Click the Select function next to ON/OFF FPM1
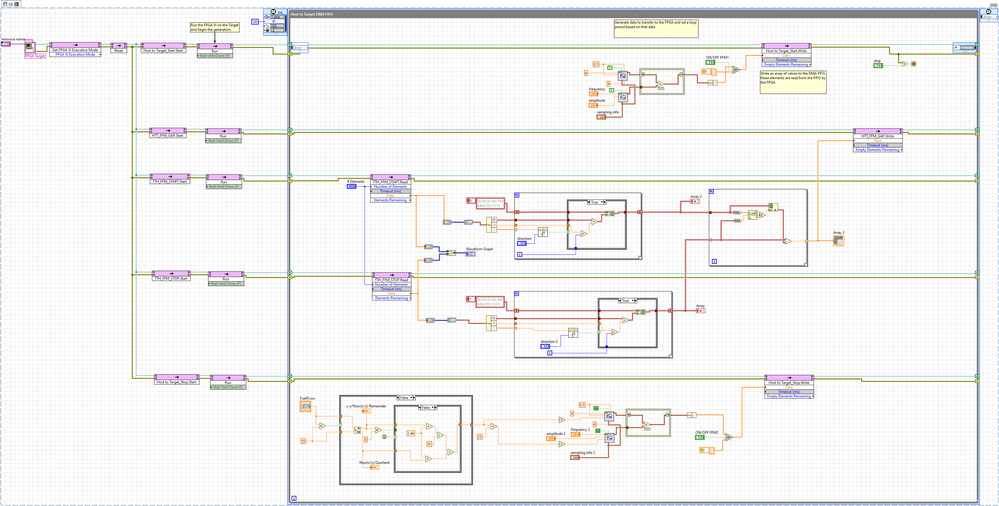999x506 pixels. [736, 70]
